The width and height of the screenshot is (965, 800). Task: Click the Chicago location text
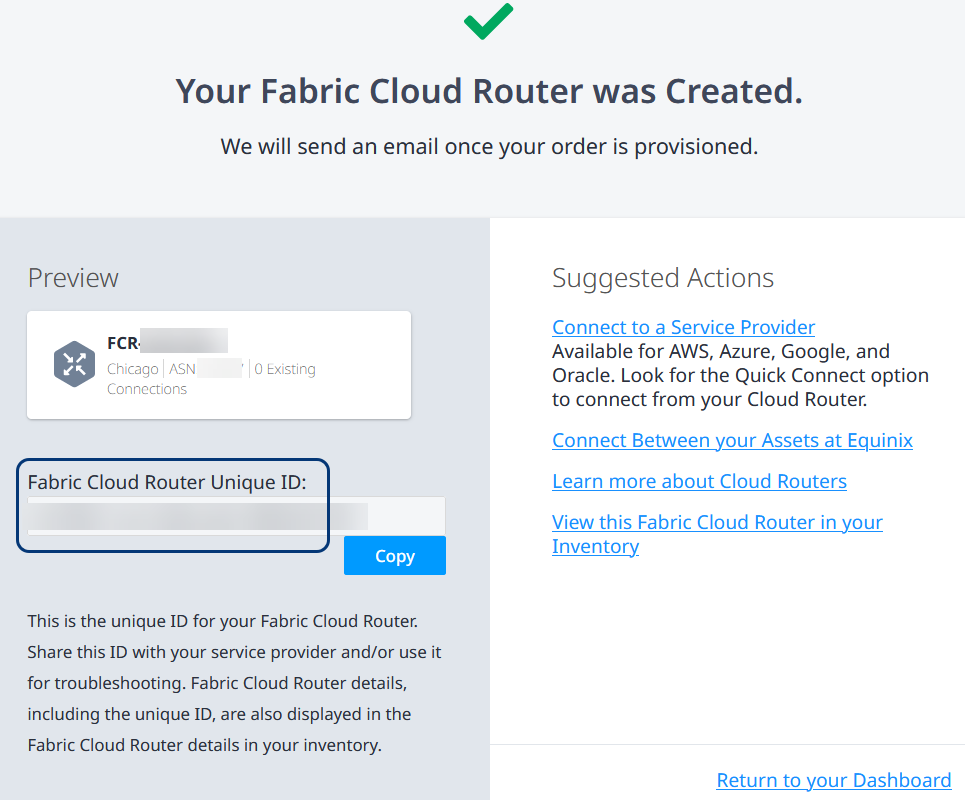tap(133, 369)
